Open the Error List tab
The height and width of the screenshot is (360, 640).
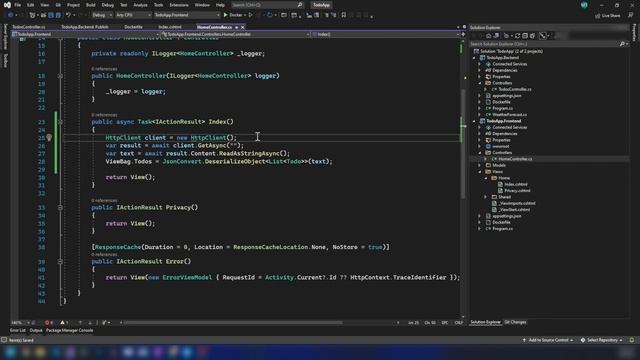point(18,331)
